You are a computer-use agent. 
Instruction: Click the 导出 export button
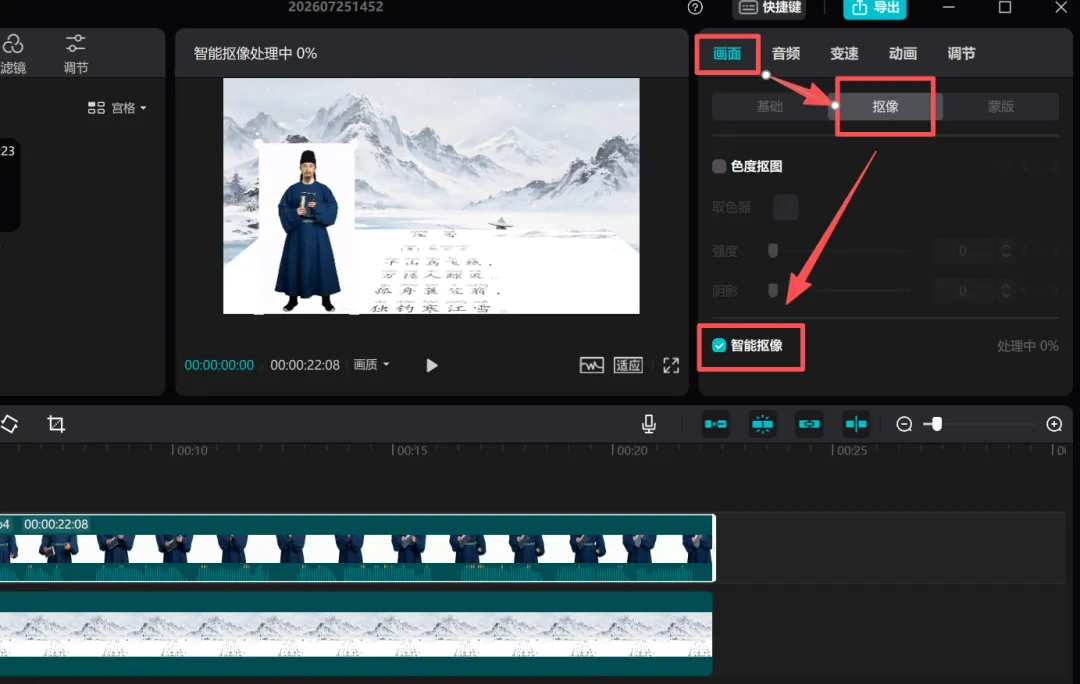875,8
